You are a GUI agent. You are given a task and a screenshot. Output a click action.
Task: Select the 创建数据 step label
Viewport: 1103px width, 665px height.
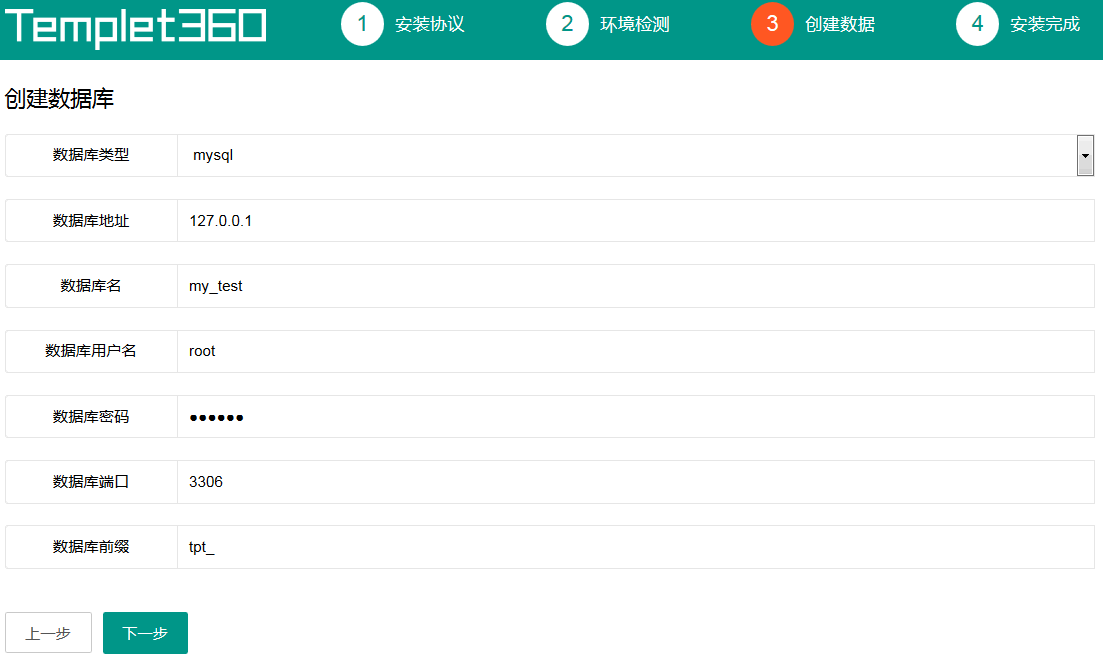[840, 25]
